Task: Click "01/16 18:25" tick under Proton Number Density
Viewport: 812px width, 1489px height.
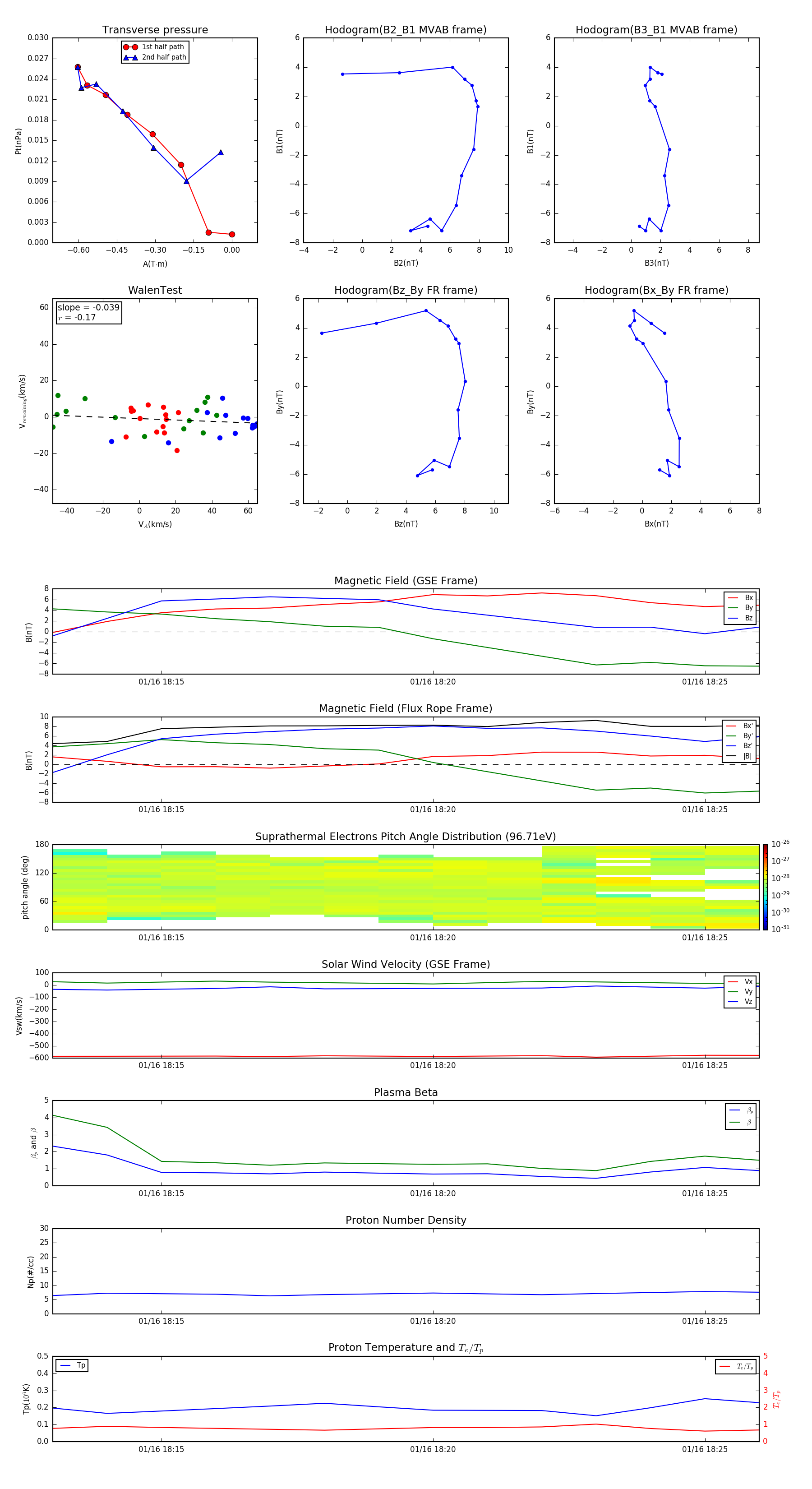Action: (705, 1321)
